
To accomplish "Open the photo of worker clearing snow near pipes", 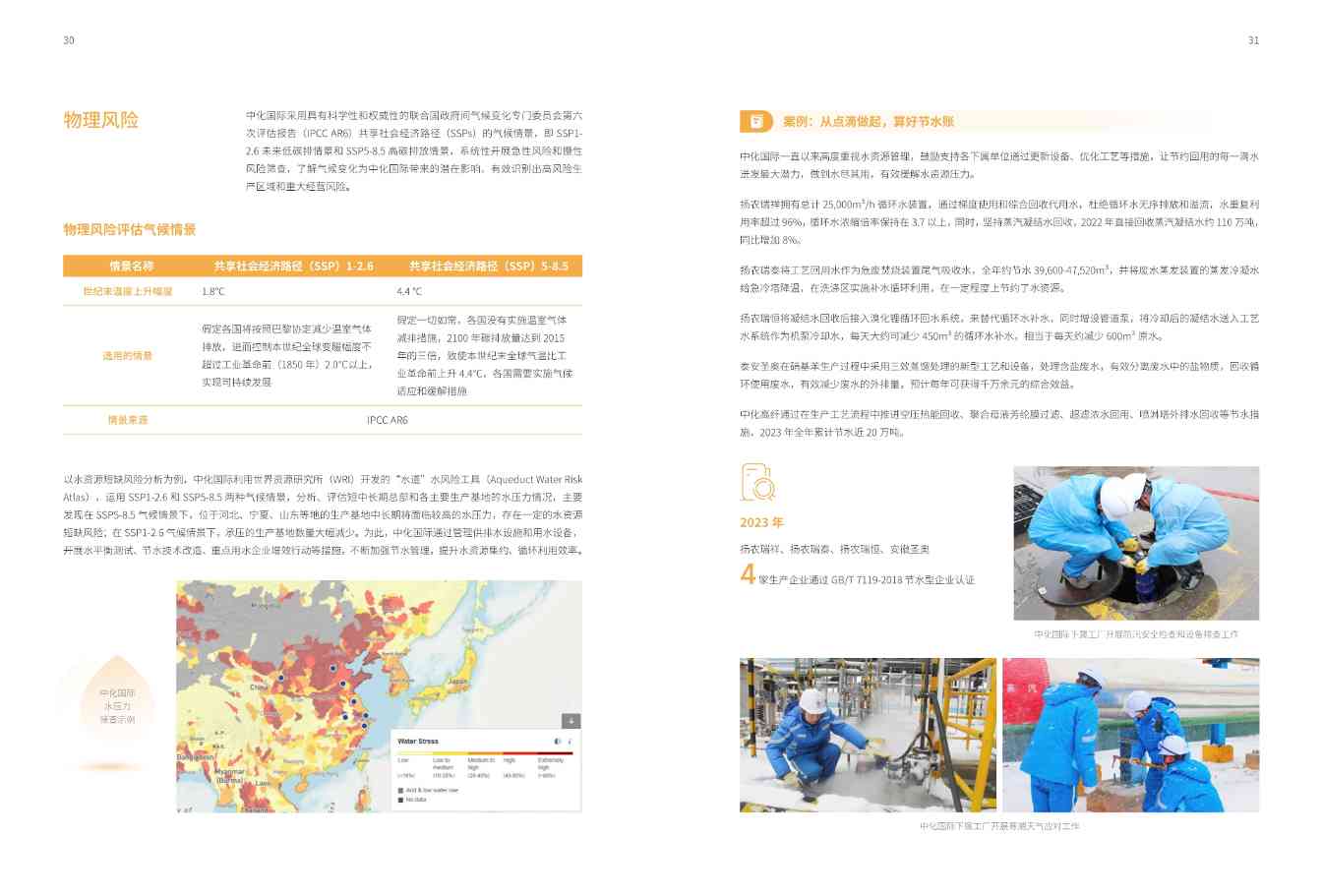I will click(868, 735).
